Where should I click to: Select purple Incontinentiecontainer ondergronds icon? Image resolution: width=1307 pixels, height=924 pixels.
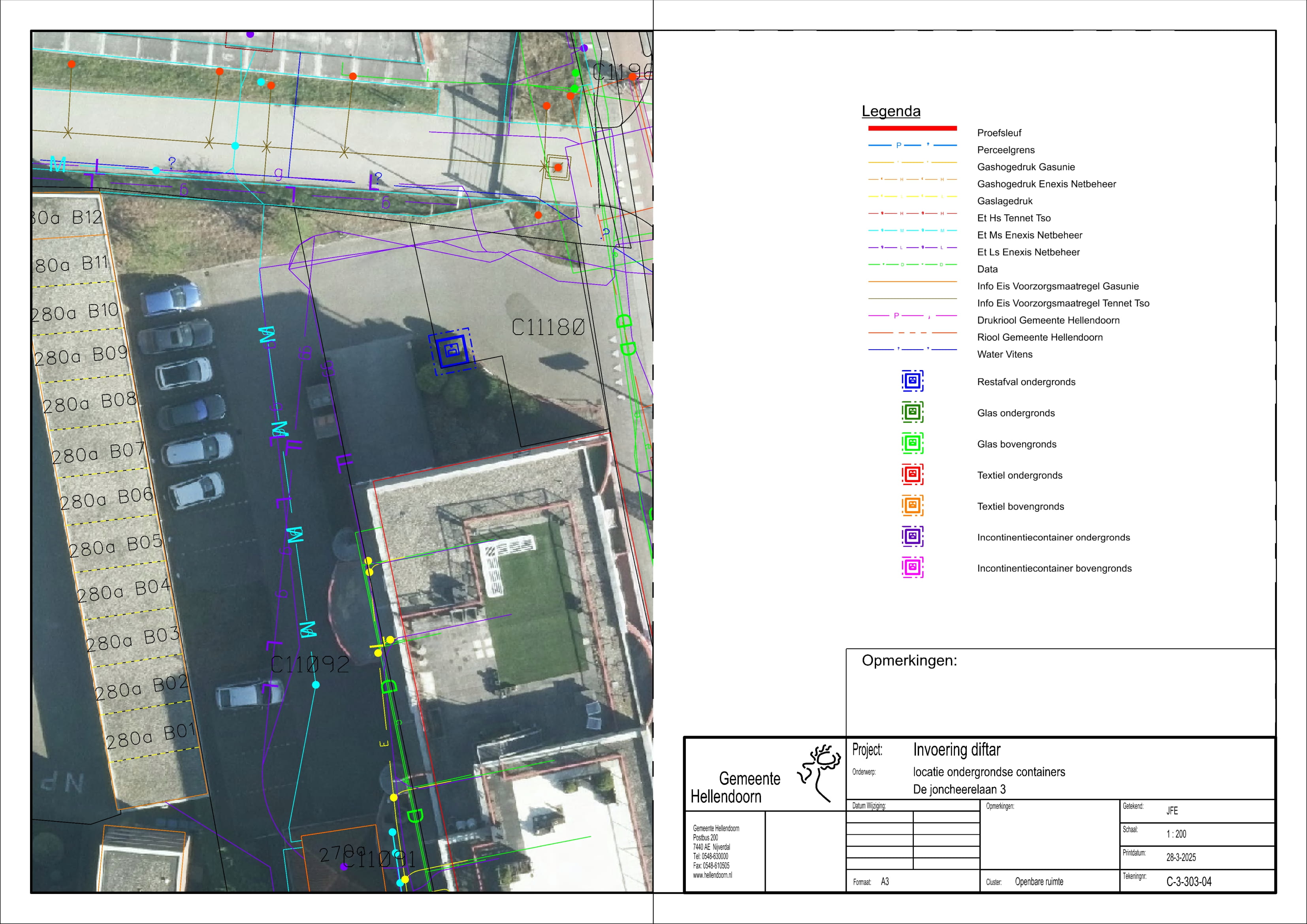click(912, 536)
